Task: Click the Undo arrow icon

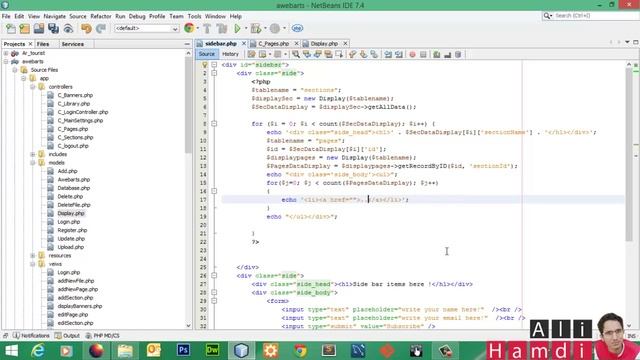Action: pyautogui.click(x=86, y=28)
